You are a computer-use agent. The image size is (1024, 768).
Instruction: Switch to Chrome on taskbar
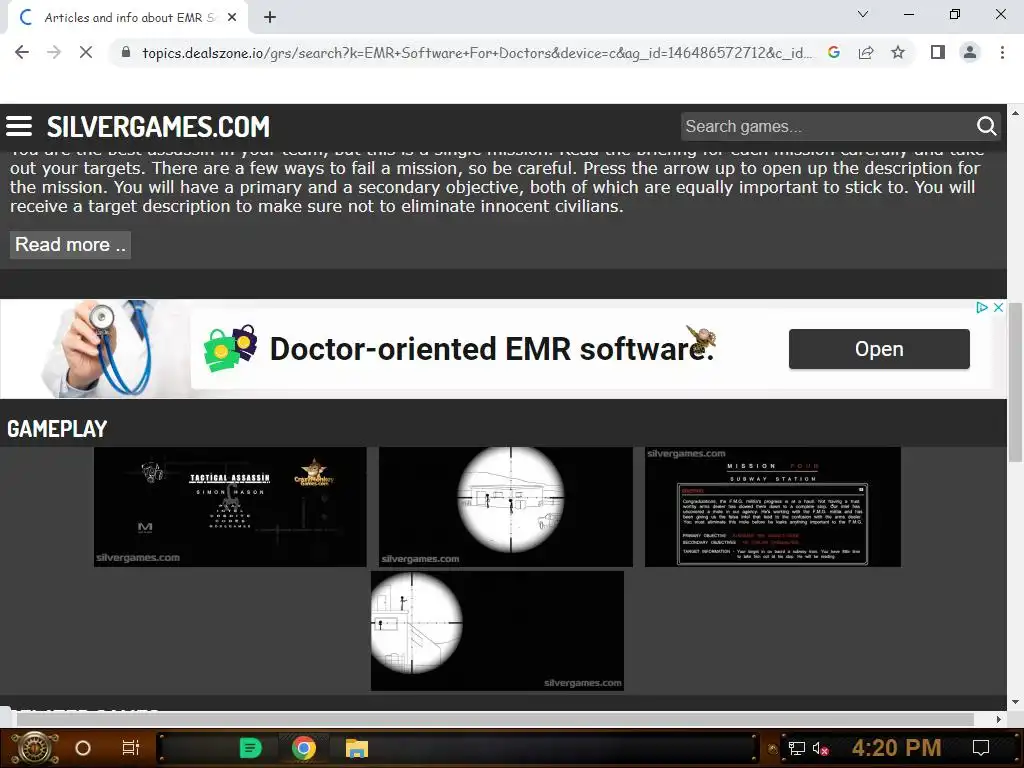click(304, 748)
